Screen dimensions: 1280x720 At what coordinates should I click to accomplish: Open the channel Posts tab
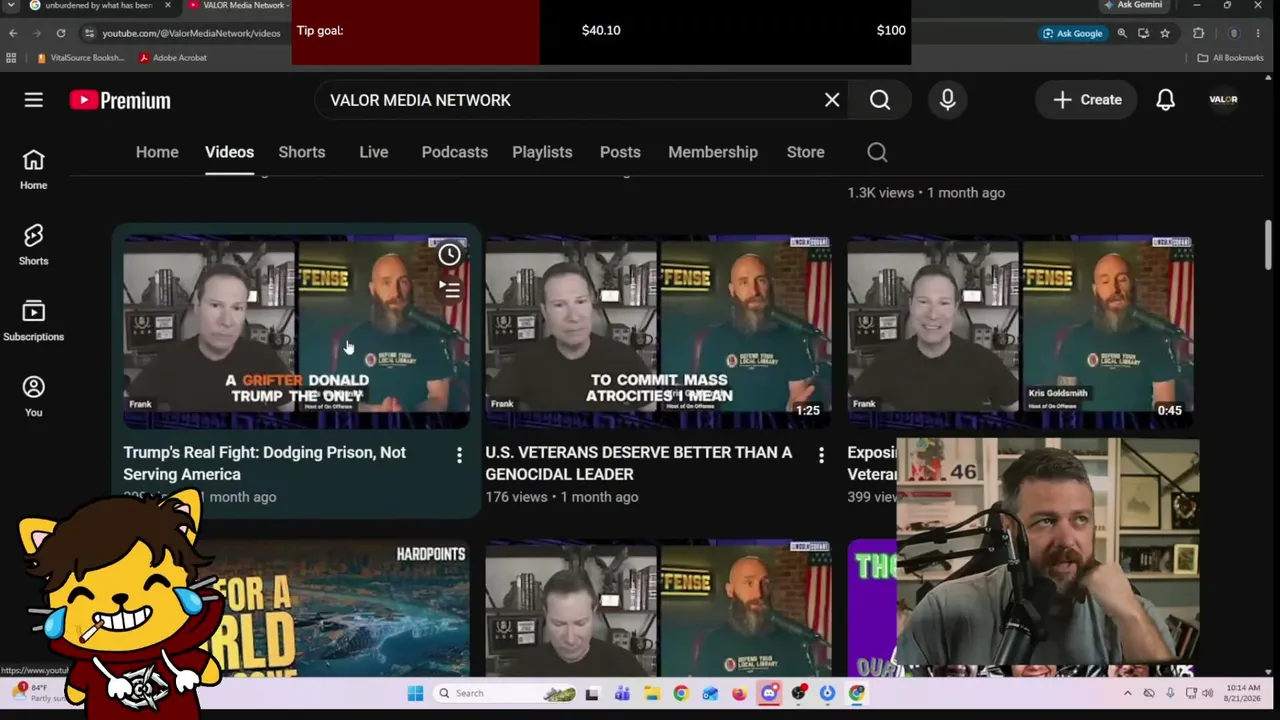coord(620,152)
